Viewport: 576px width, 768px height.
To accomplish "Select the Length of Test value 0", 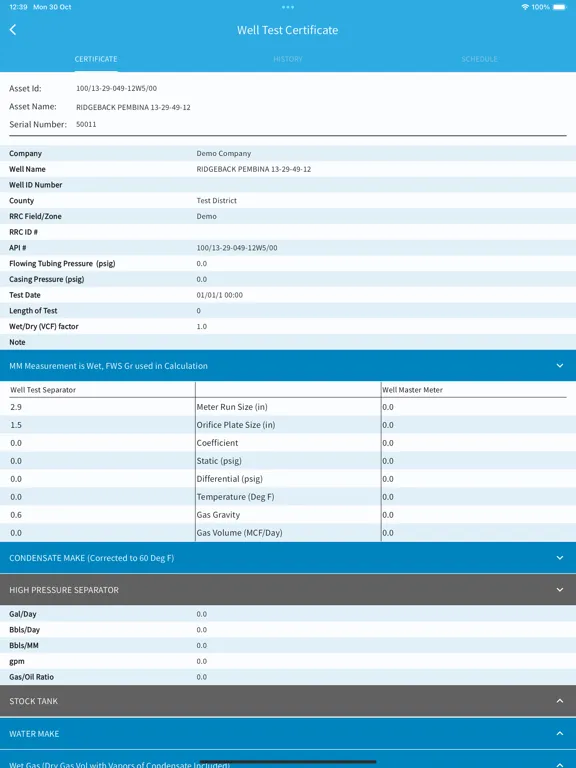I will (x=198, y=311).
